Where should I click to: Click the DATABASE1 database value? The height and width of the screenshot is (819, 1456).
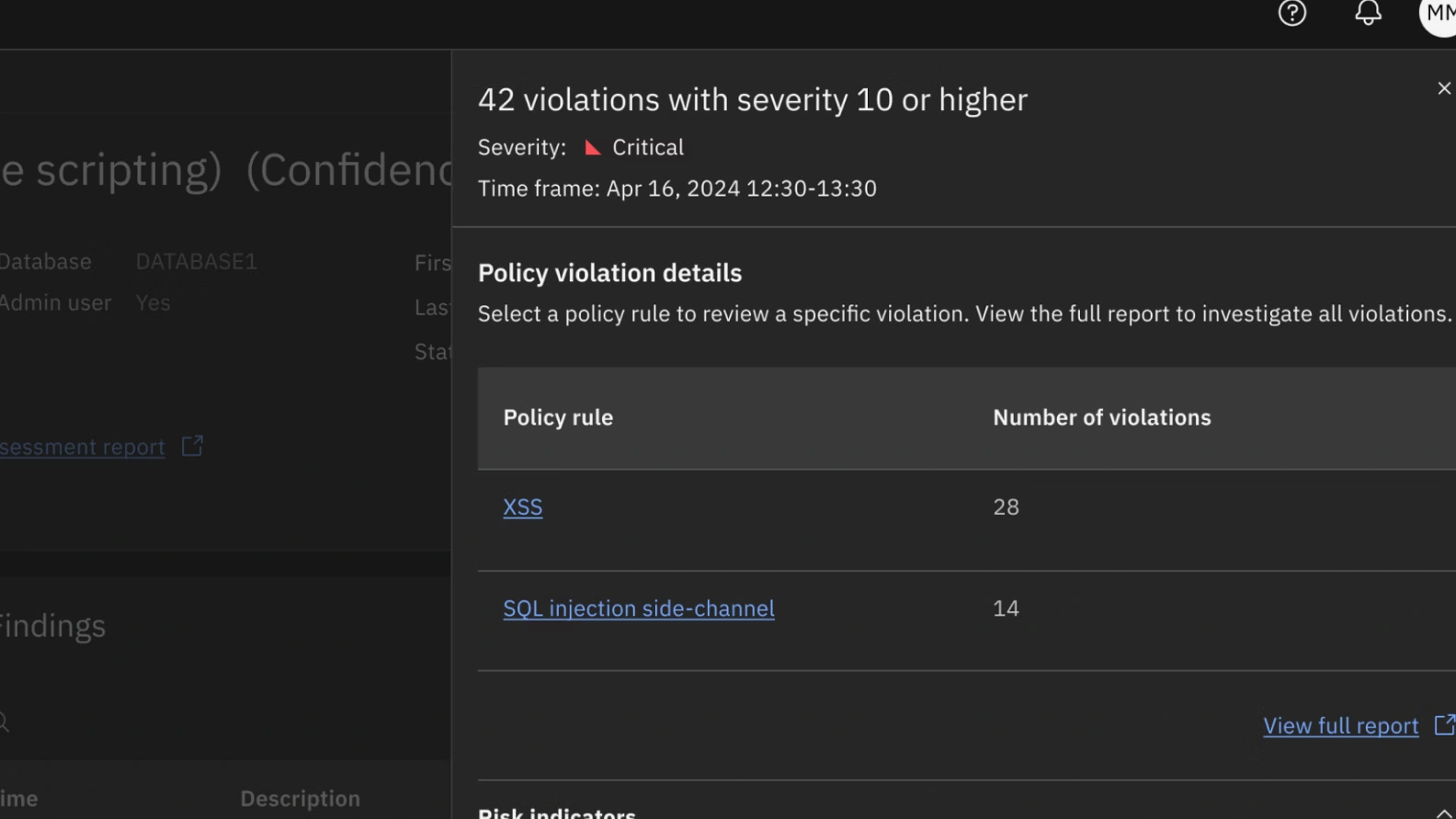tap(196, 262)
